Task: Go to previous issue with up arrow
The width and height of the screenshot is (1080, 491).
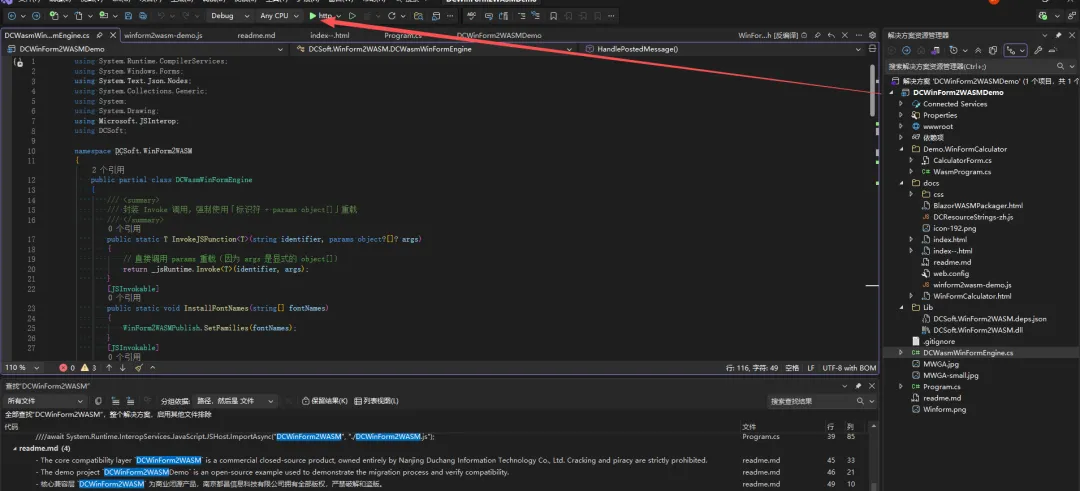Action: (109, 368)
